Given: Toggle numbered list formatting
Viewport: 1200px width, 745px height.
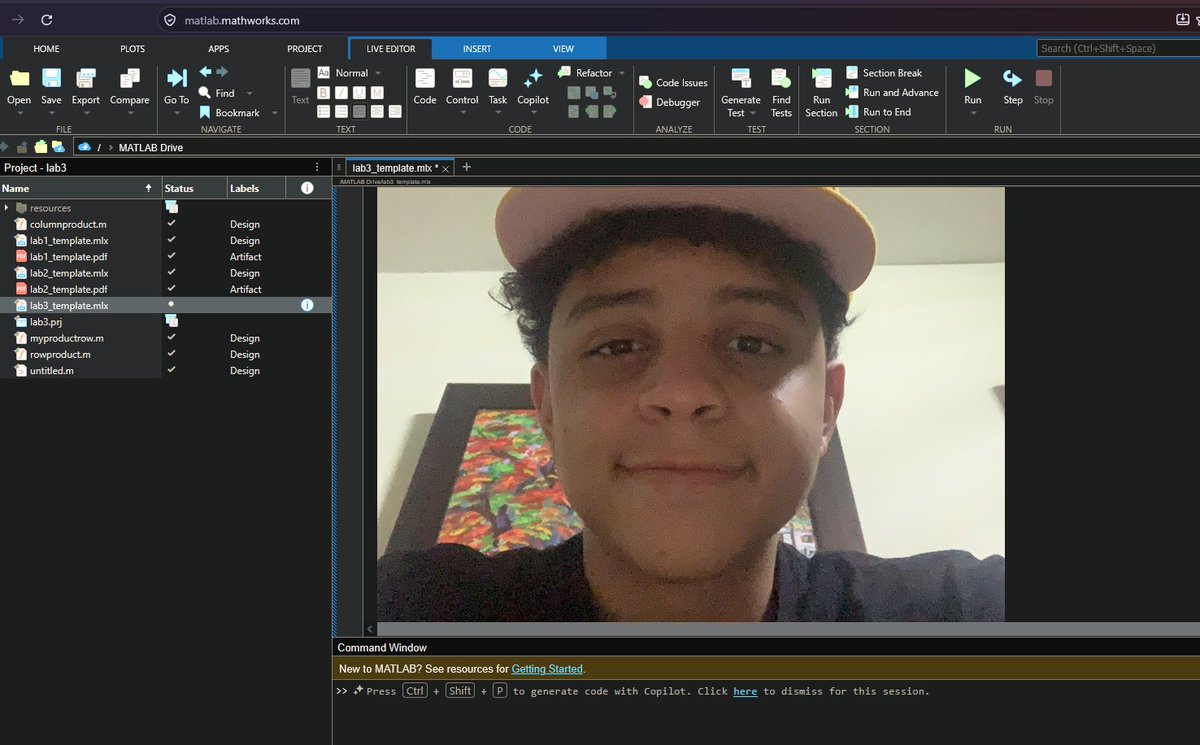Looking at the screenshot, I should [341, 112].
